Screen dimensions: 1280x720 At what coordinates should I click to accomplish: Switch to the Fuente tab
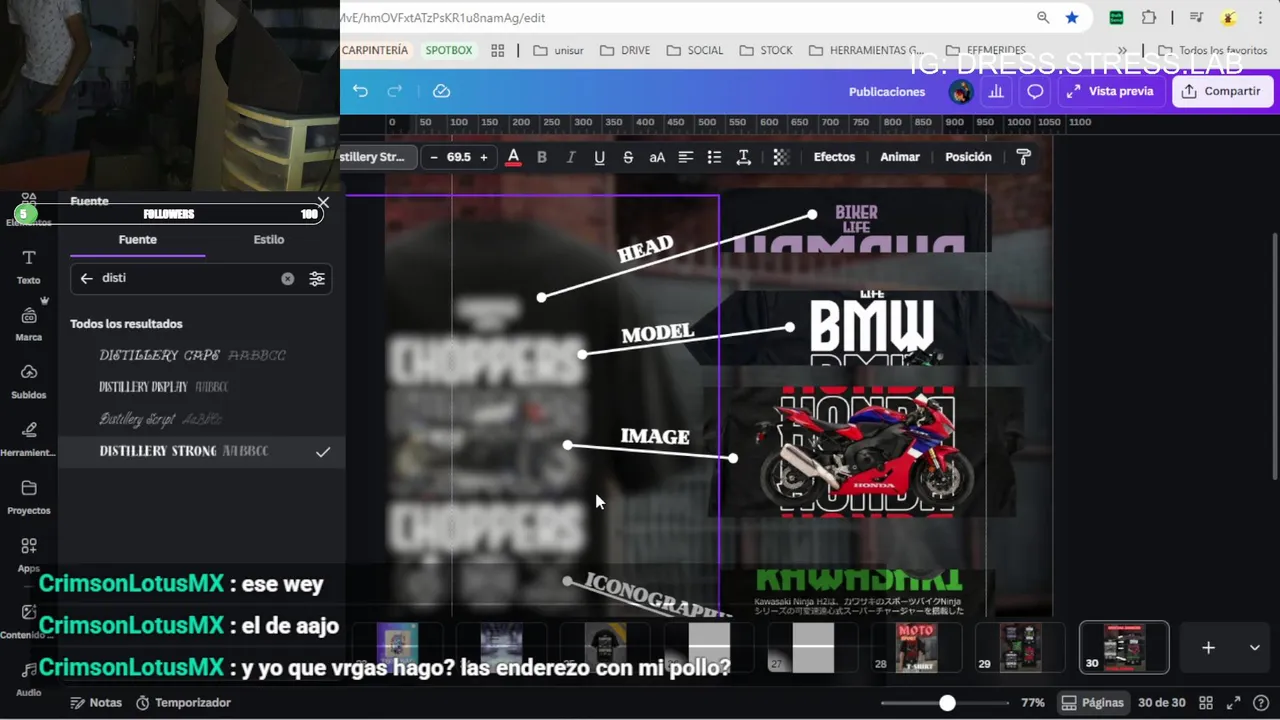138,240
